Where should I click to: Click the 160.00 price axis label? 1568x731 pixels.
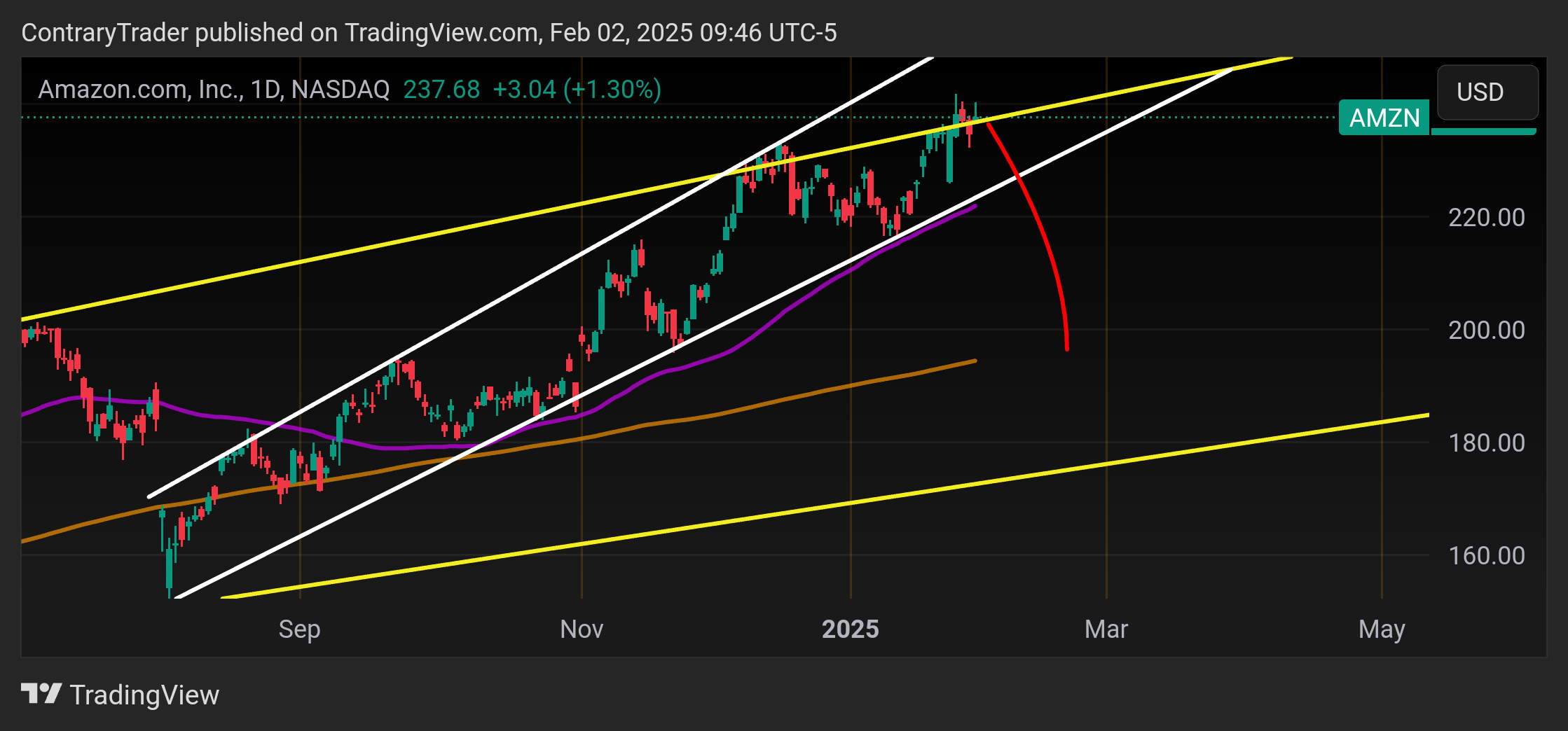pos(1486,555)
